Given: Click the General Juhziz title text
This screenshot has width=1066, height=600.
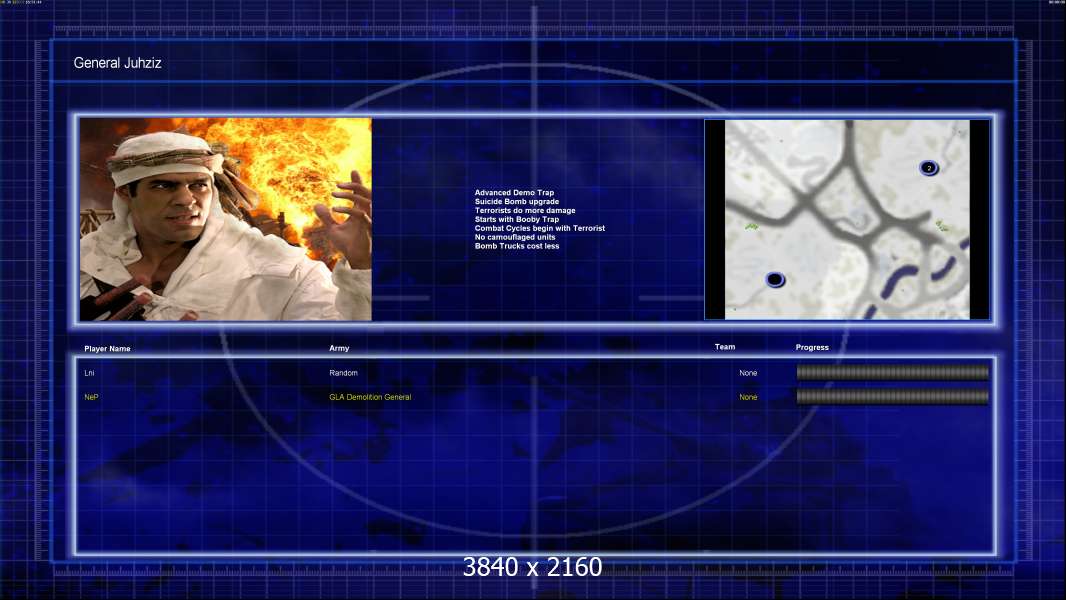Looking at the screenshot, I should (117, 63).
